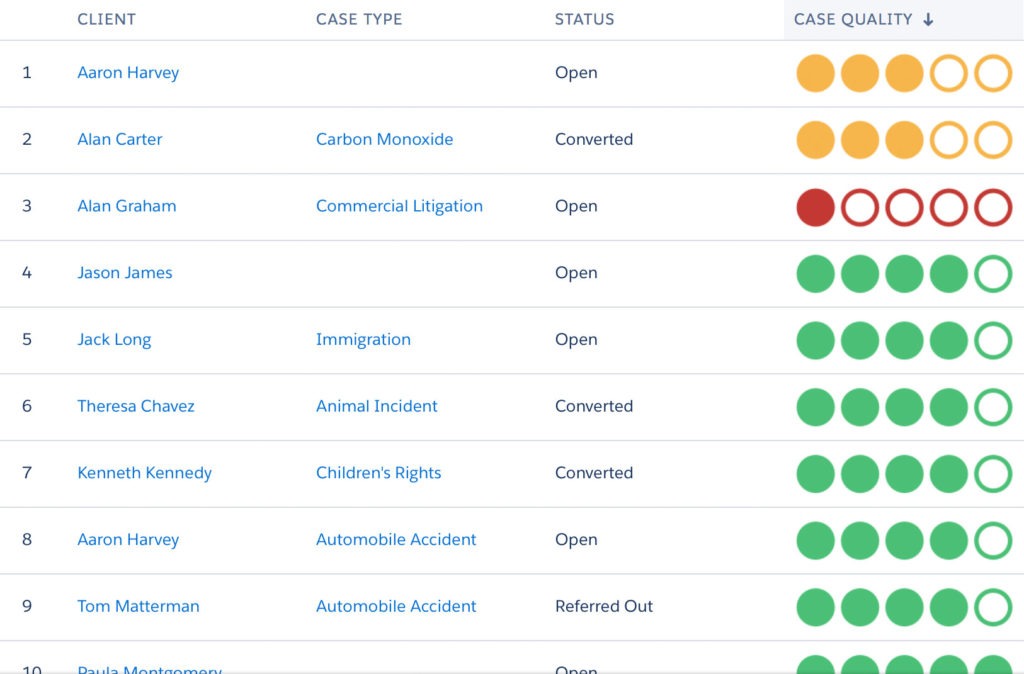This screenshot has height=674, width=1024.
Task: Click the fourth empty circle in Aaron Harvey's rating
Action: (x=948, y=73)
